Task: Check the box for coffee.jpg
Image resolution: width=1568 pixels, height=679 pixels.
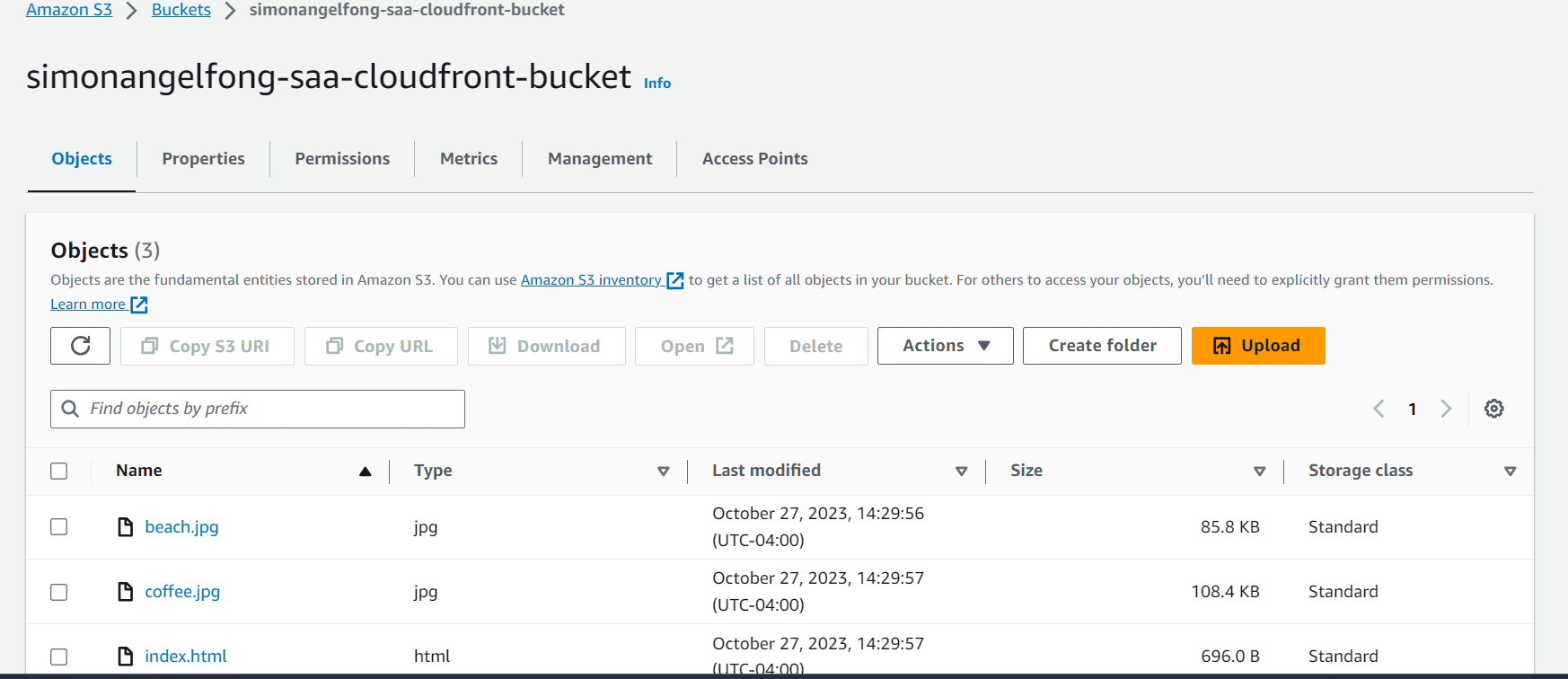Action: [x=59, y=592]
